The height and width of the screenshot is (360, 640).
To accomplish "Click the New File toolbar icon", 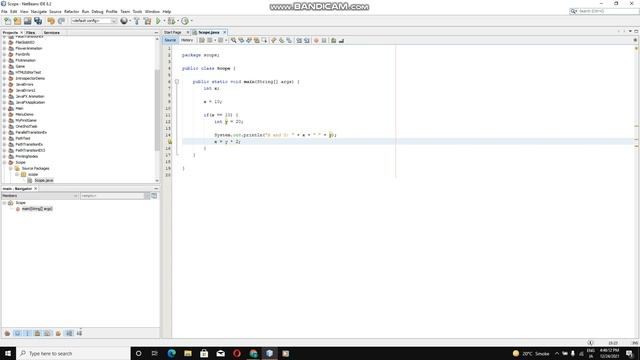I will pyautogui.click(x=7, y=21).
